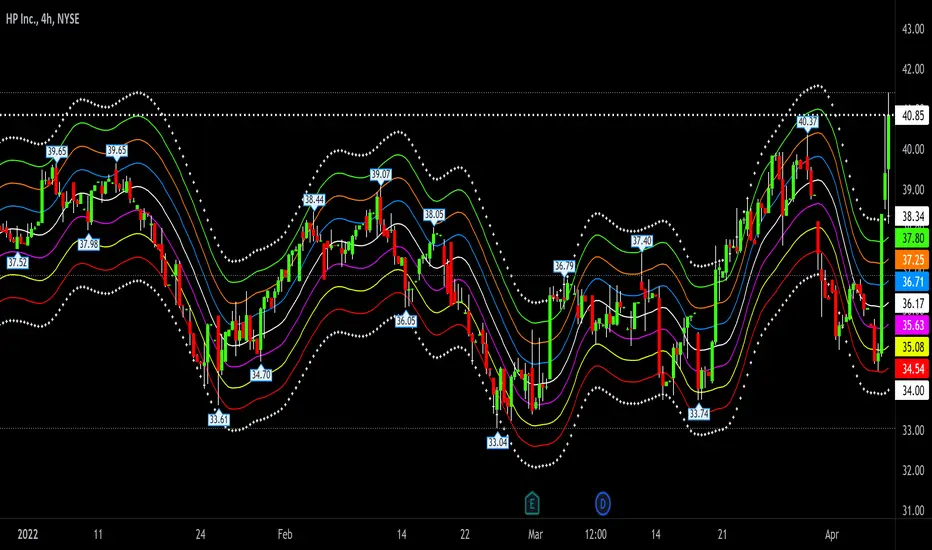Click the 2022 date axis label
Screen dimensions: 932x550
[x=27, y=534]
